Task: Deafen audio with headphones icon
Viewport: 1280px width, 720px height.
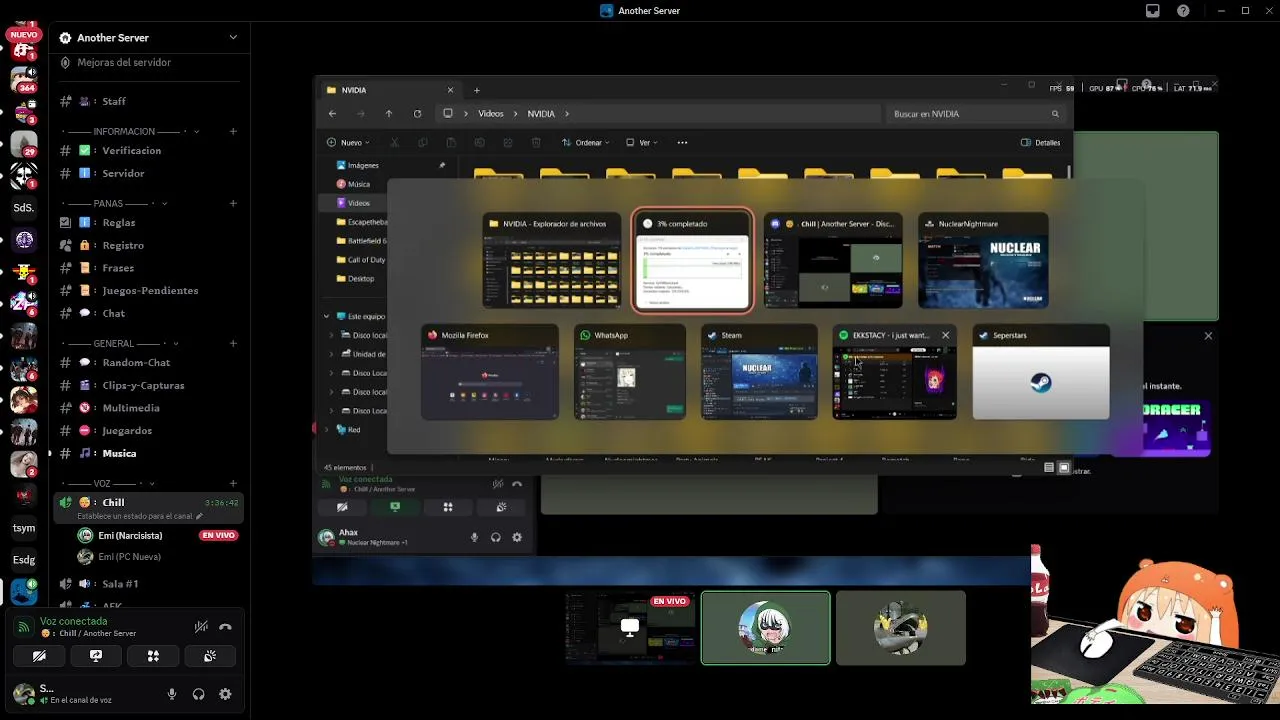Action: click(198, 694)
